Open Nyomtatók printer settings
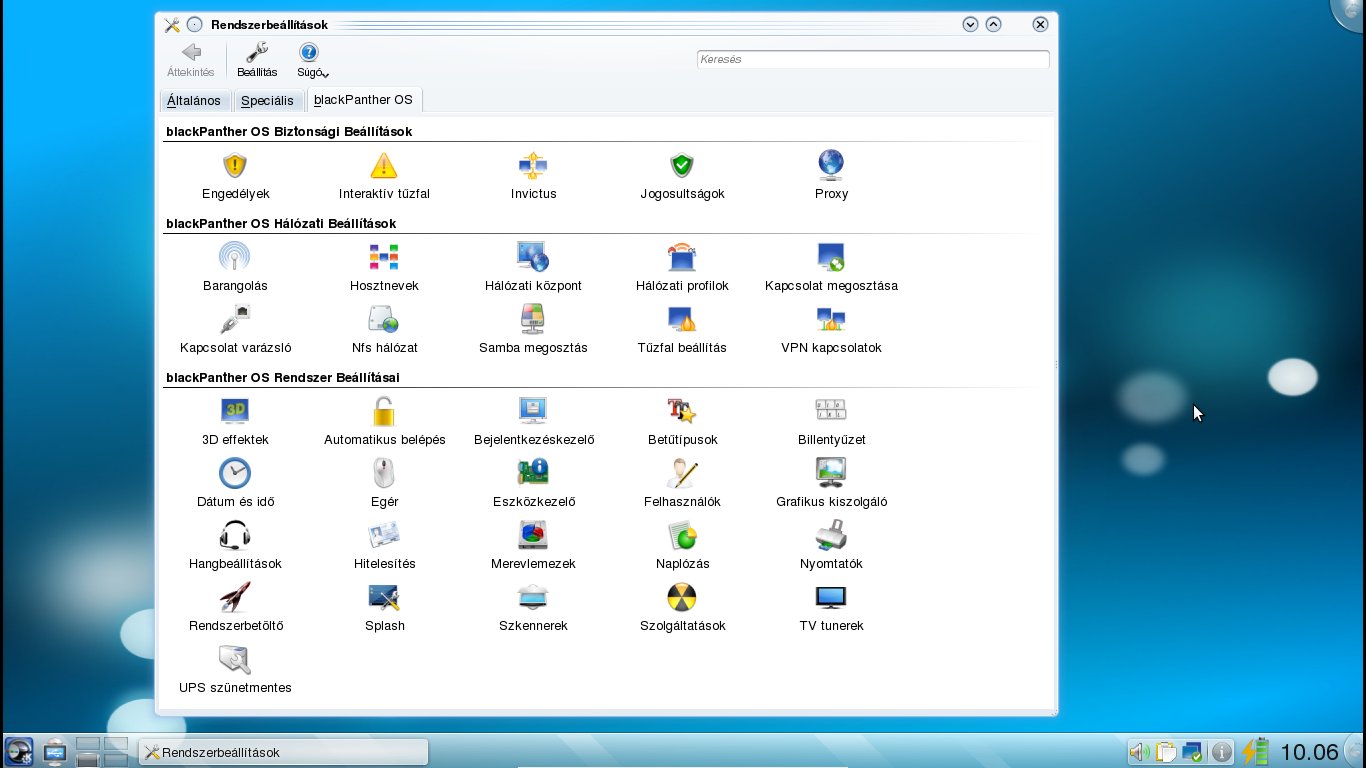 click(831, 546)
